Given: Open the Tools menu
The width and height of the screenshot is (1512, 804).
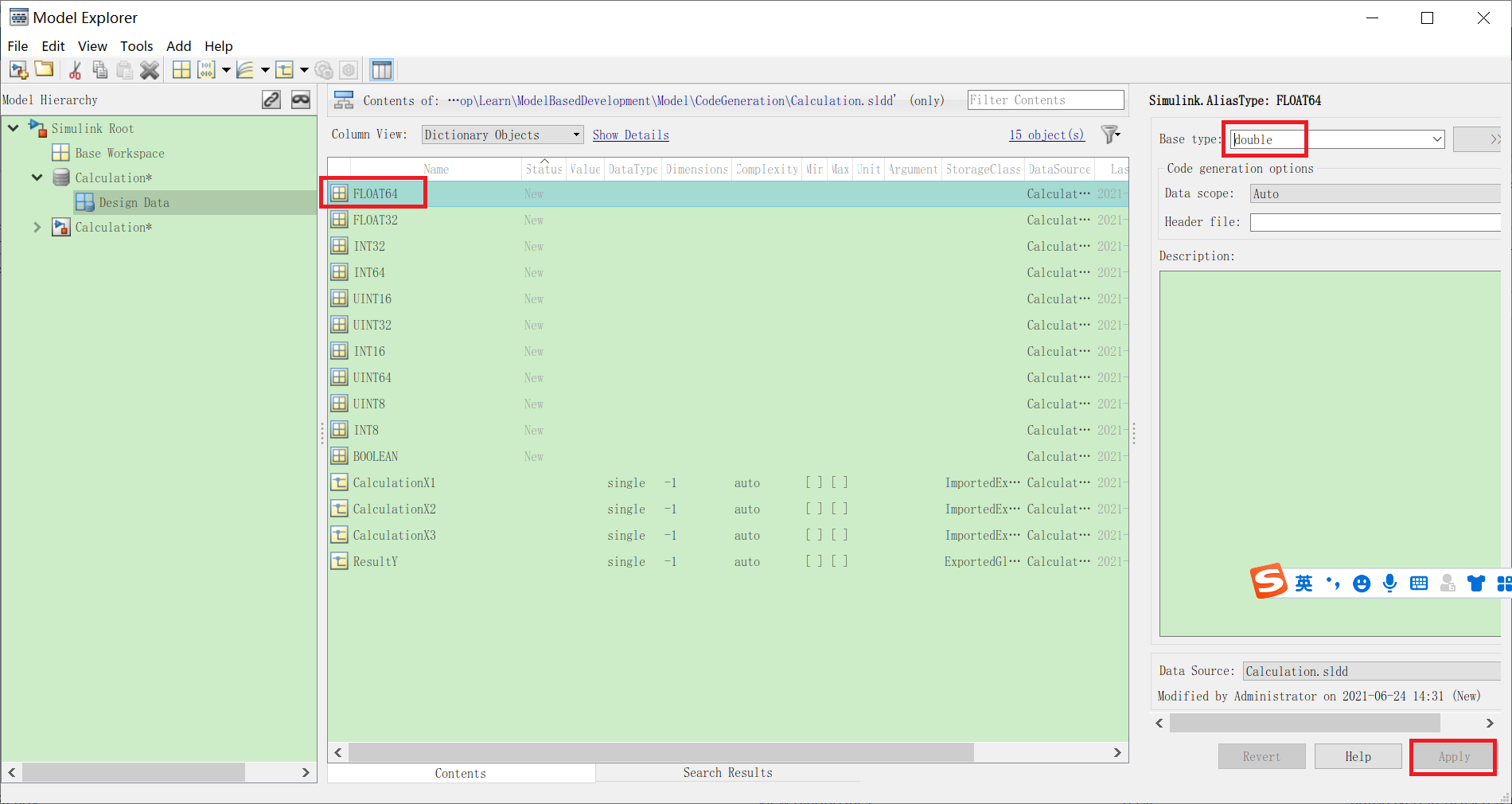Looking at the screenshot, I should tap(136, 46).
